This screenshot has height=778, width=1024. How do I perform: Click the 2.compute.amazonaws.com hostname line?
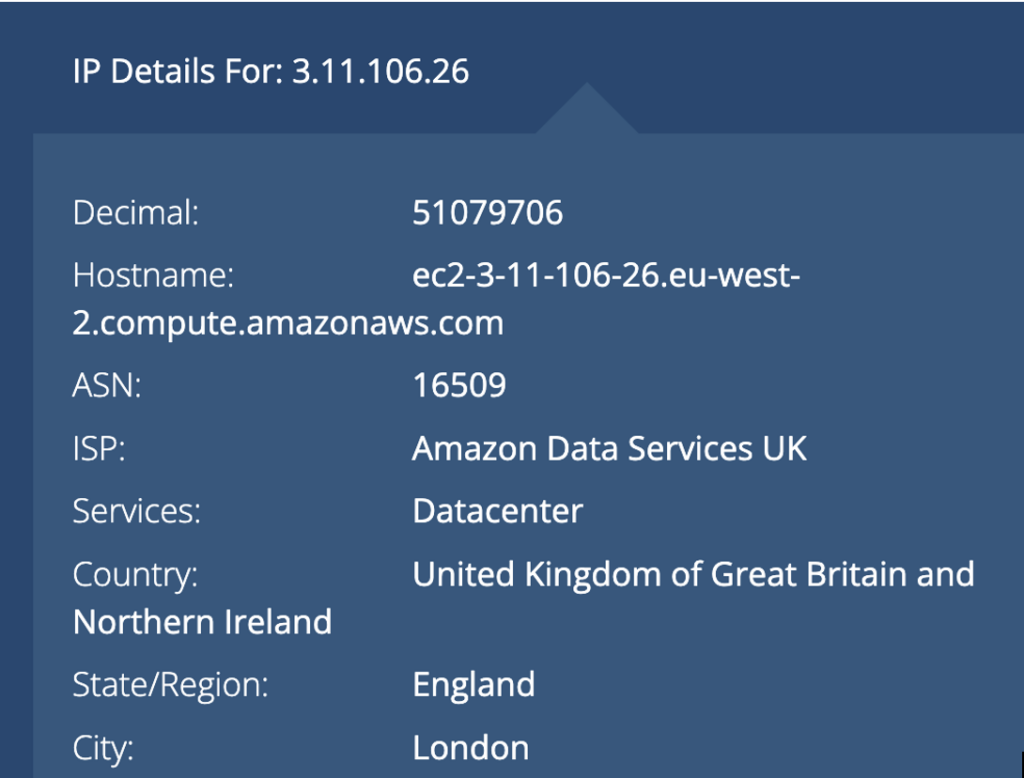pos(288,323)
